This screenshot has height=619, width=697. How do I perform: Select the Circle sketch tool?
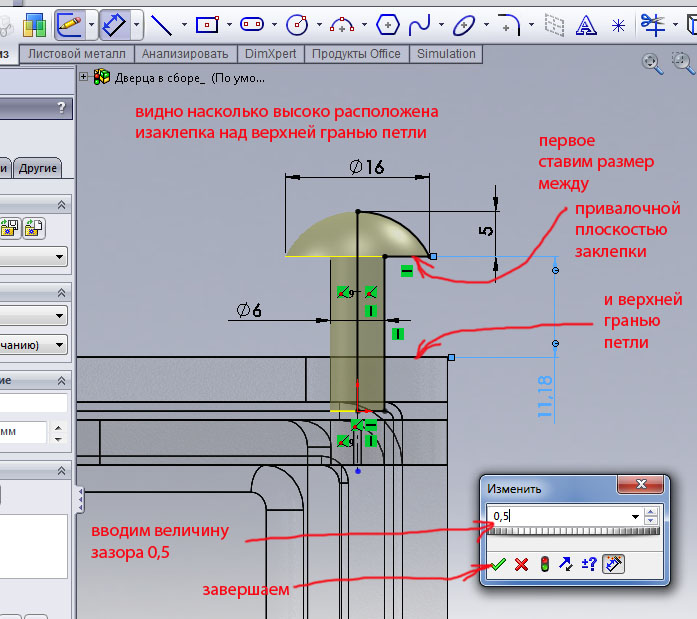[297, 22]
